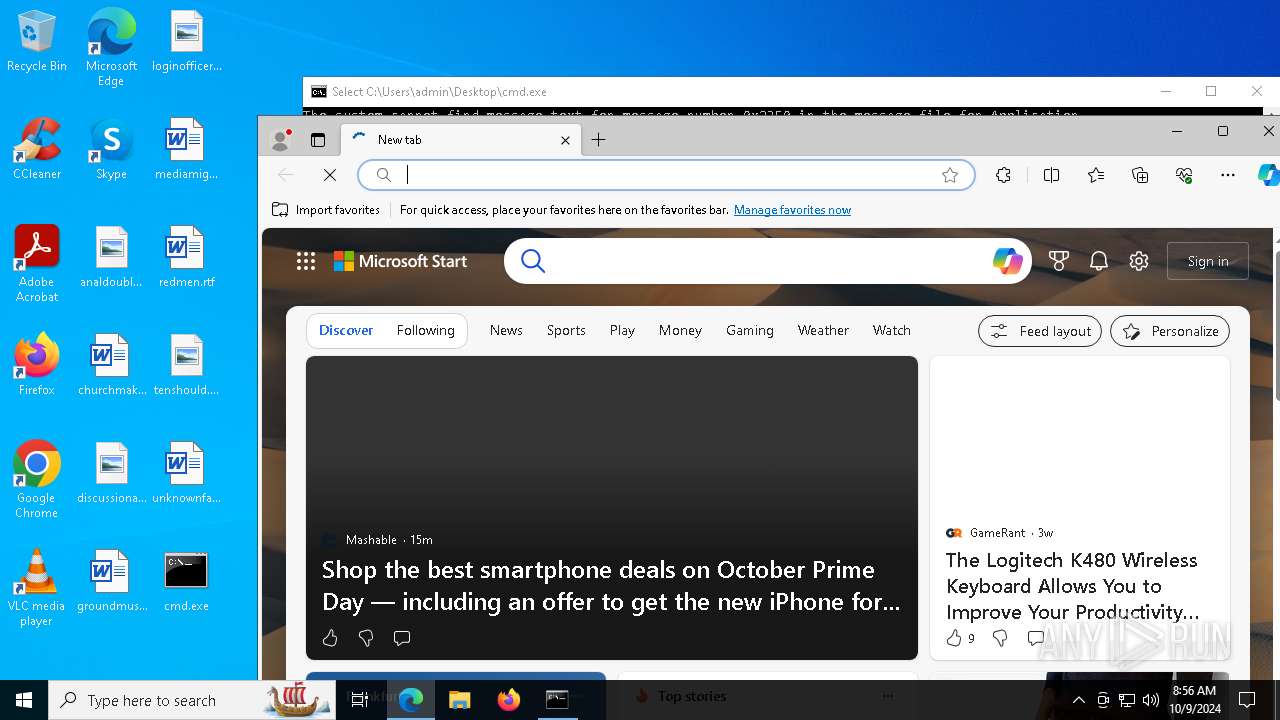Open the Money category
The image size is (1280, 720).
click(x=680, y=330)
